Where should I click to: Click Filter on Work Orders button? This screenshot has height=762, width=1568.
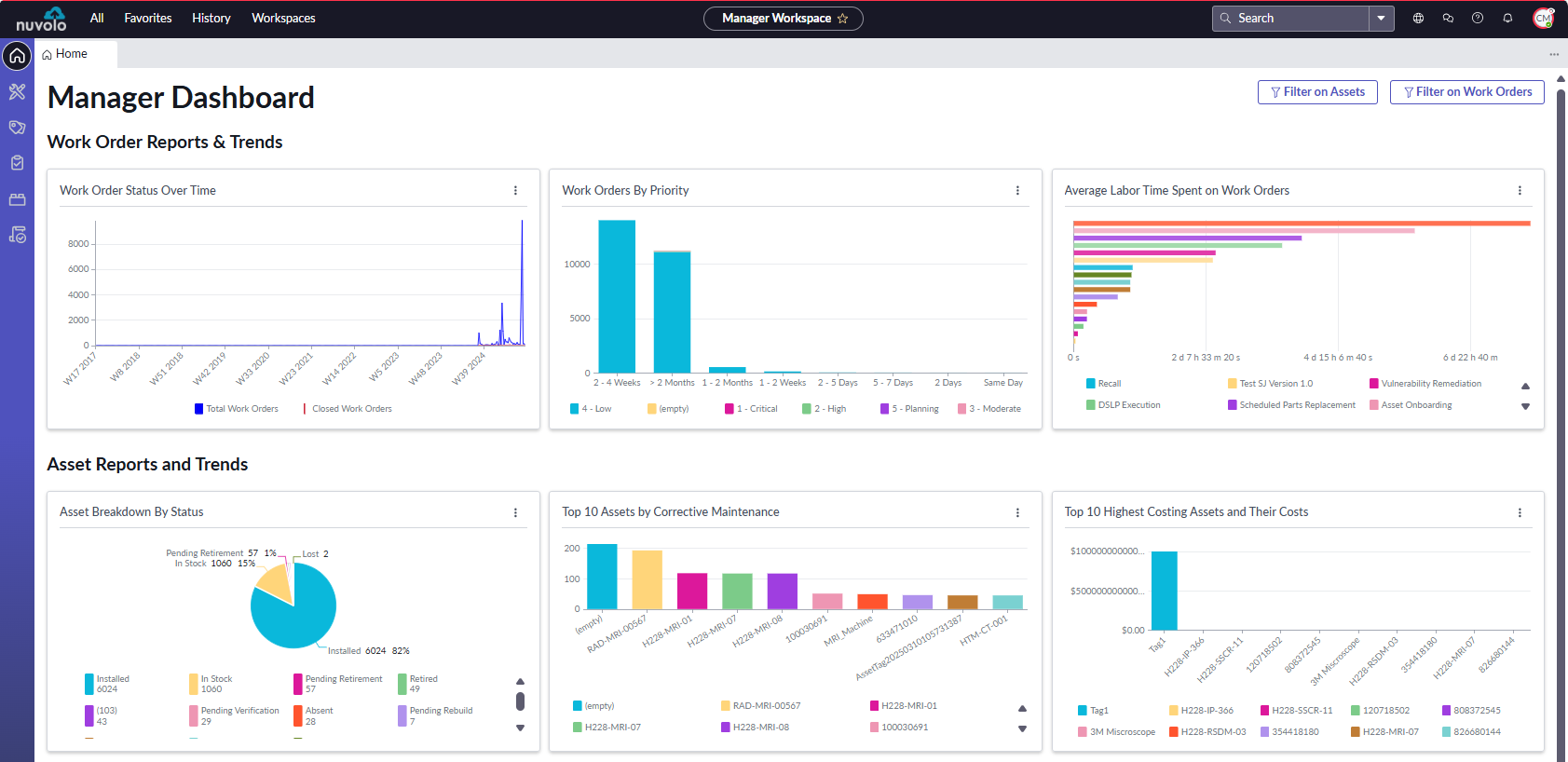[x=1466, y=91]
